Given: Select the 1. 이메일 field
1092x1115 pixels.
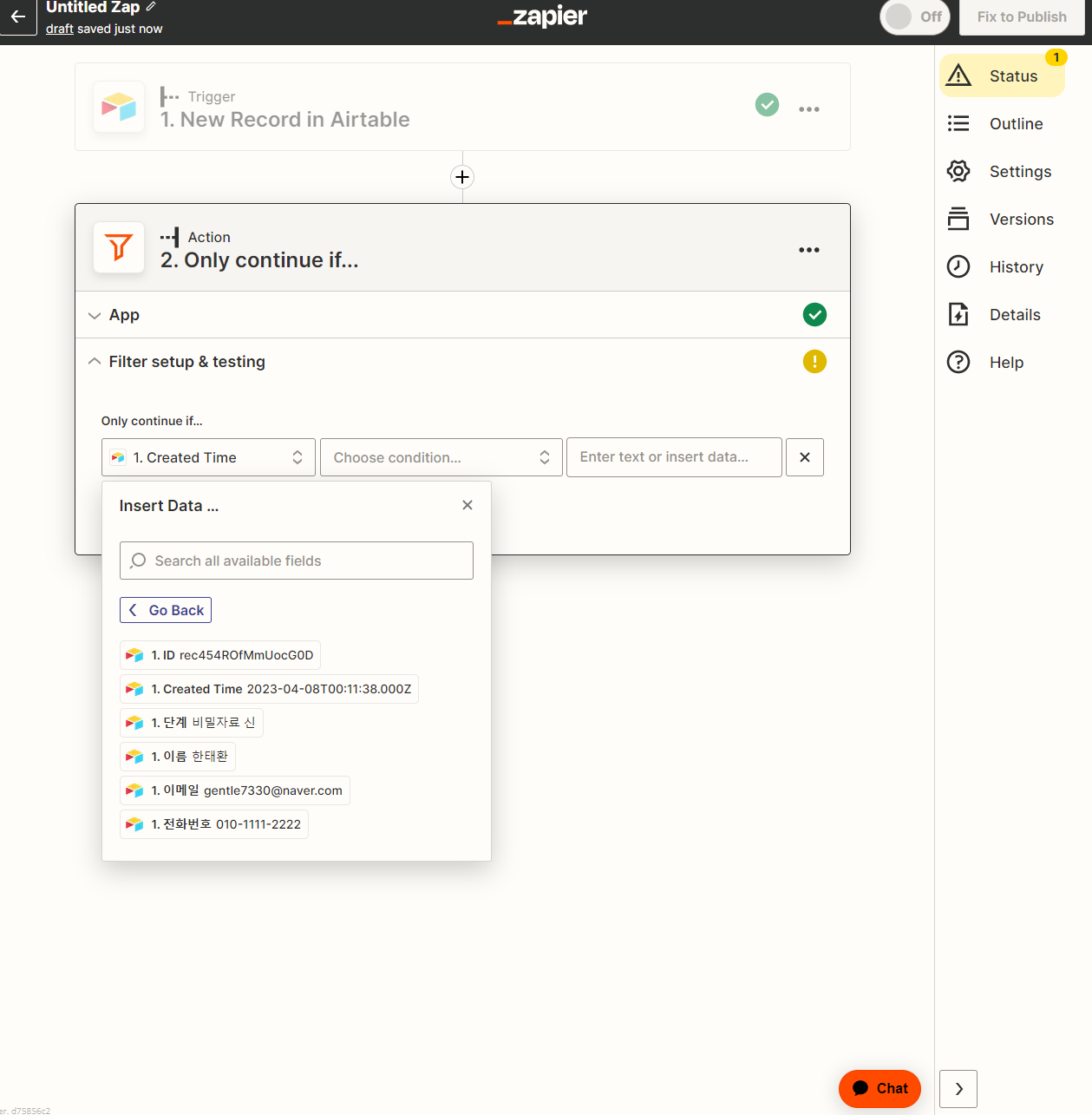Looking at the screenshot, I should pyautogui.click(x=235, y=790).
